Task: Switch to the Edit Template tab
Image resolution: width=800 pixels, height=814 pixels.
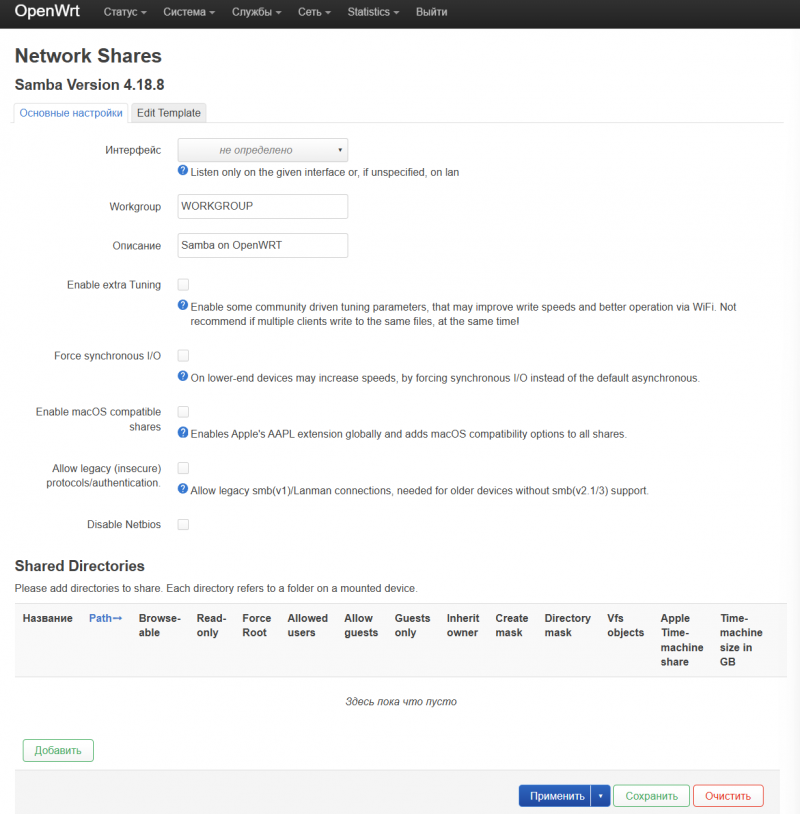Action: coord(168,113)
